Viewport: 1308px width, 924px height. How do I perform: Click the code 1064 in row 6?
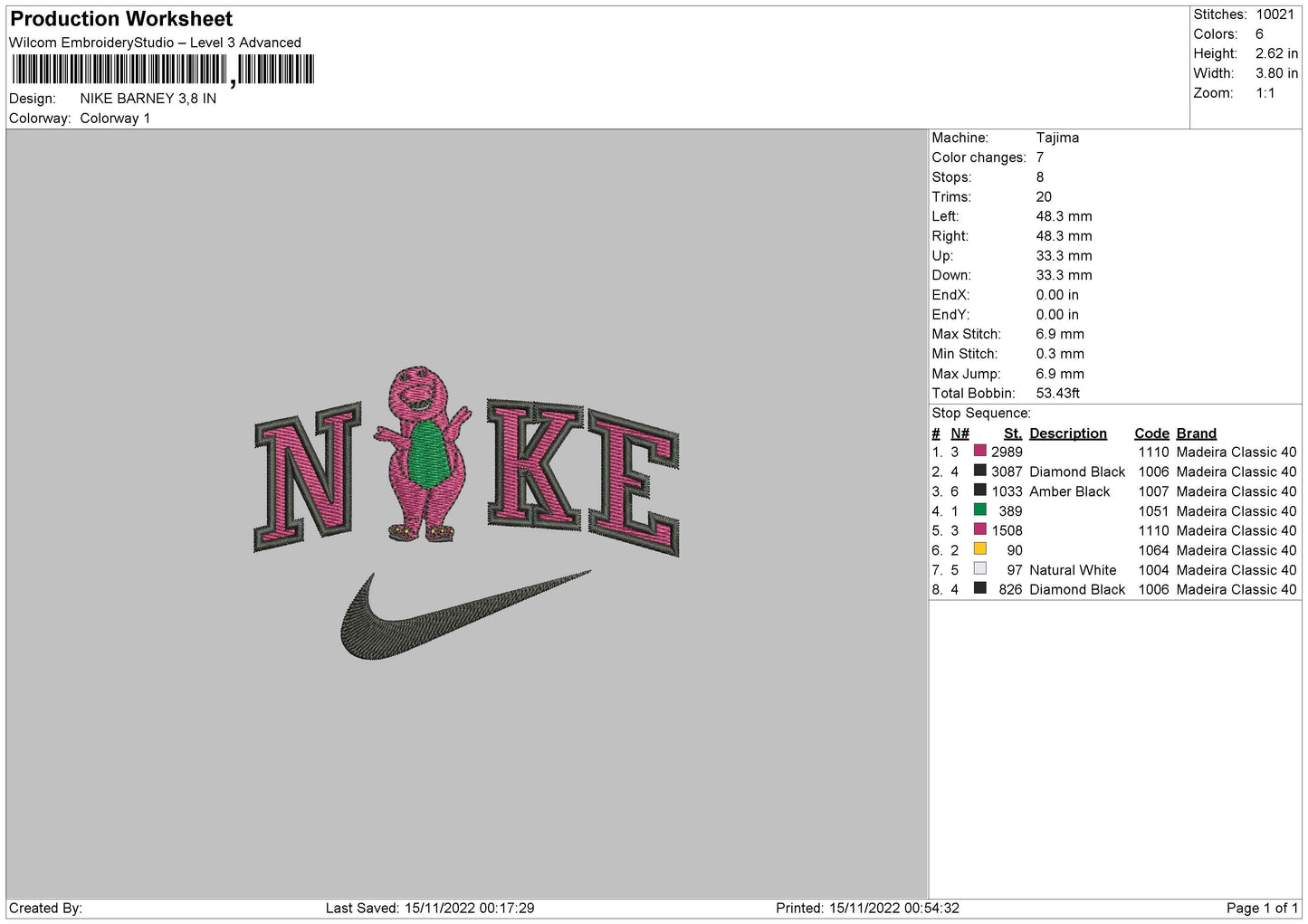click(1153, 550)
